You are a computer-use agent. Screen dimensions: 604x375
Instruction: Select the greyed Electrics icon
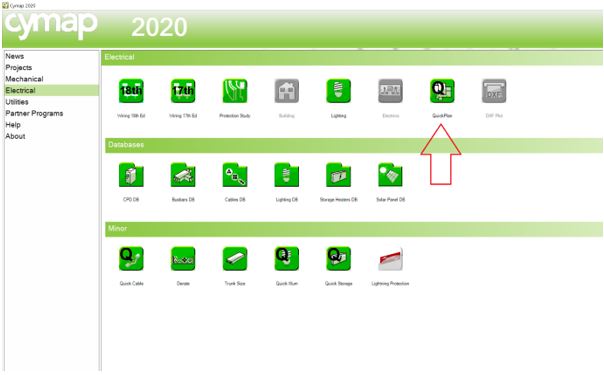391,91
